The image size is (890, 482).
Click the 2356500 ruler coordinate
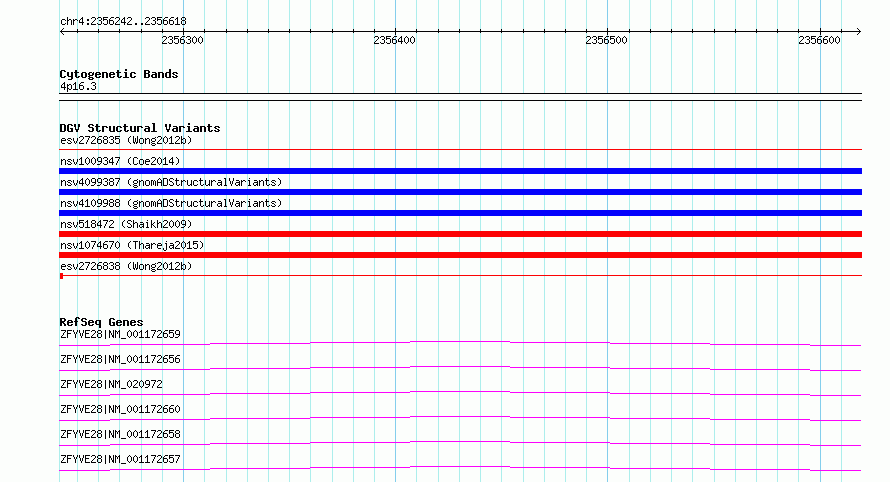tap(607, 40)
